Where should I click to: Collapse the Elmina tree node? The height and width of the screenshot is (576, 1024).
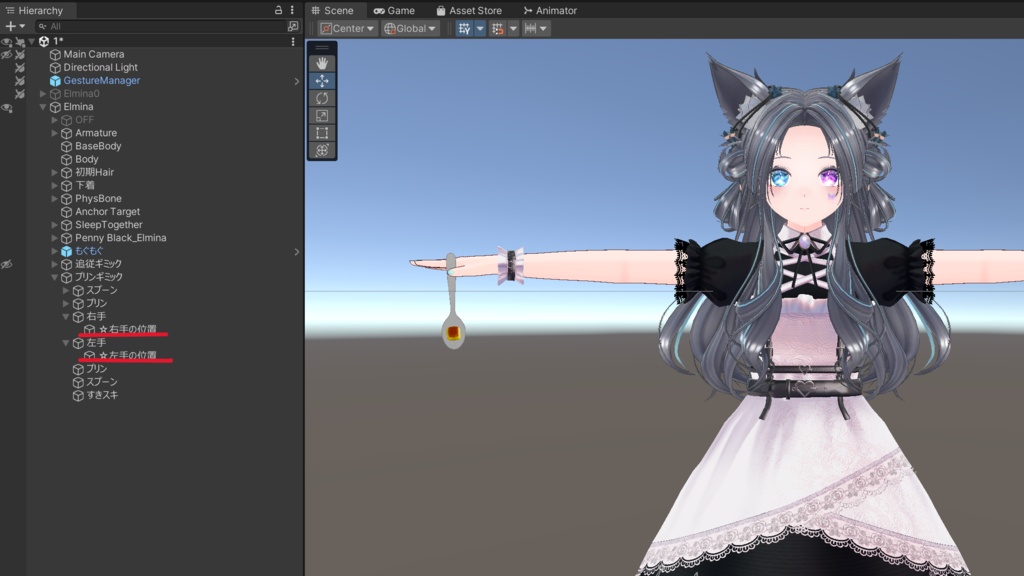point(43,107)
